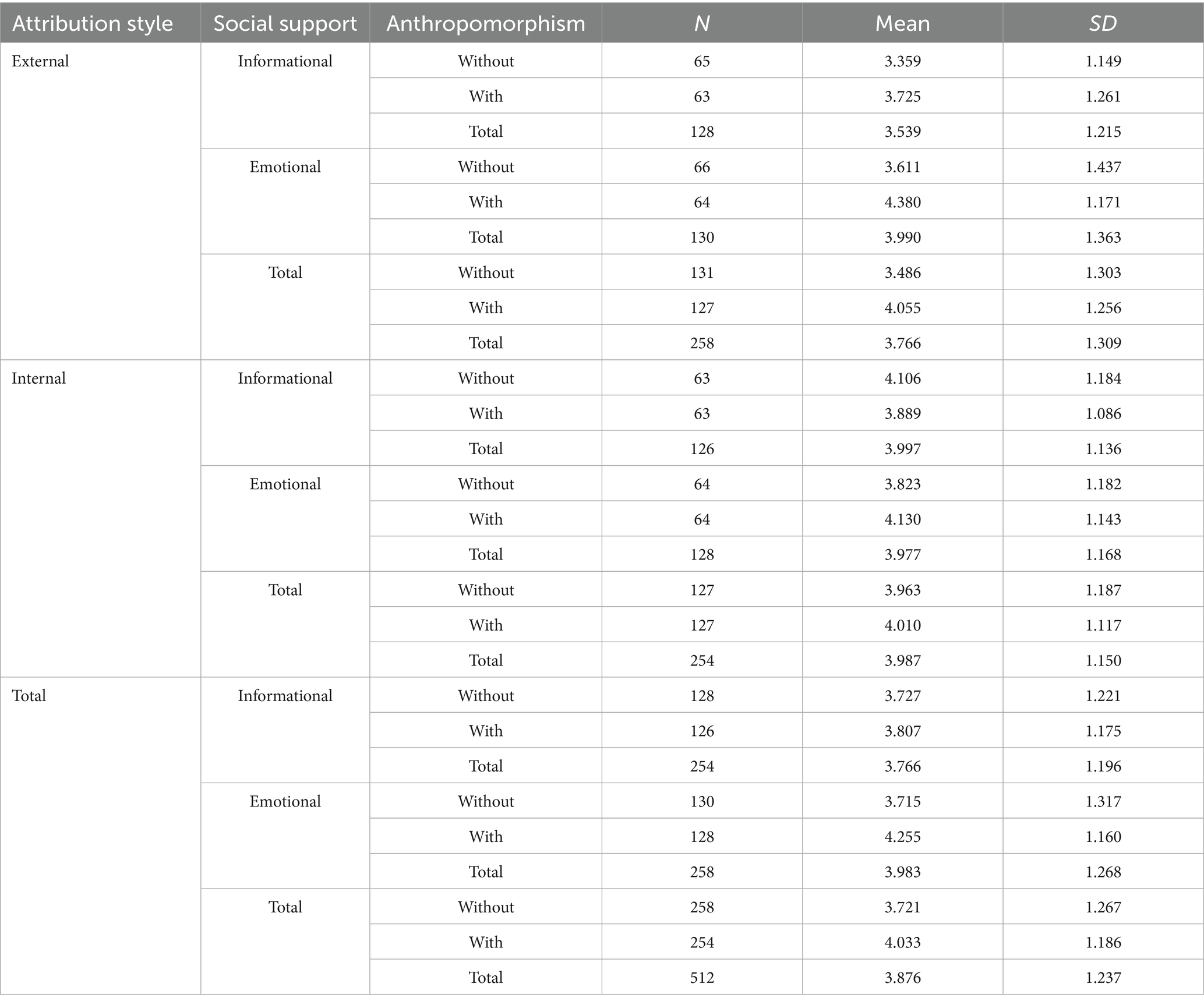
Task: Click the SD column header
Action: point(1103,23)
